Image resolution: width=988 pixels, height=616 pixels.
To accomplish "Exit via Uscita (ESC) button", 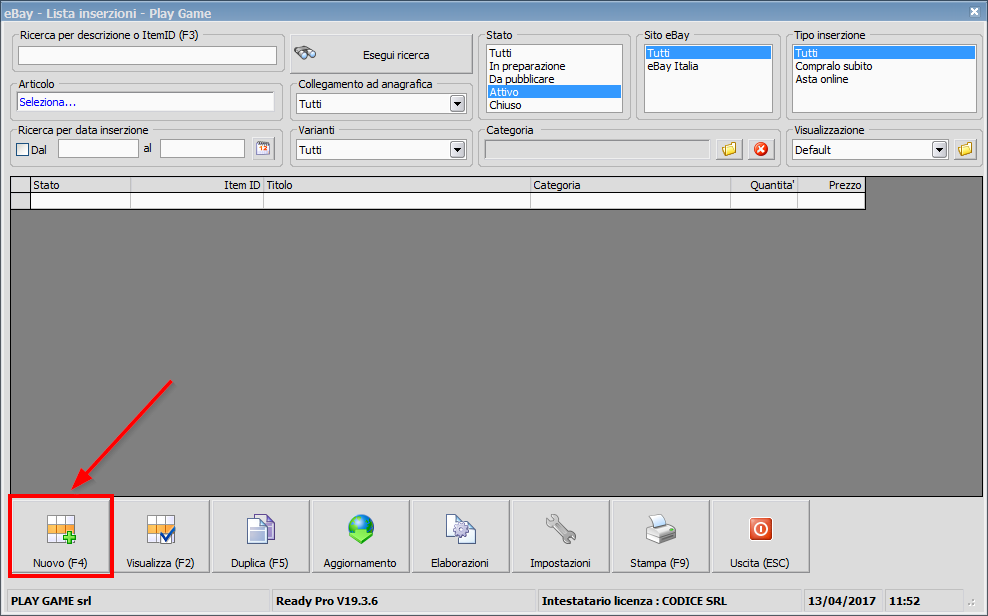I will (x=760, y=536).
